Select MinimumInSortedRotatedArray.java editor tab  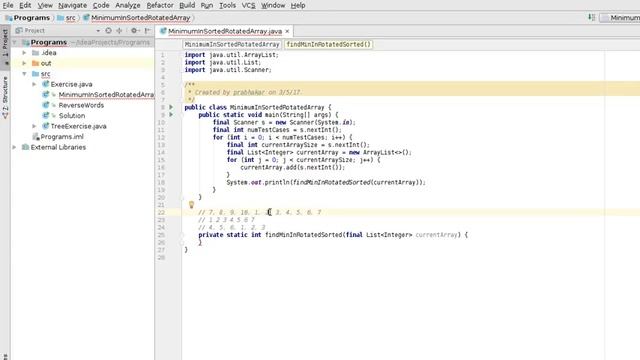coord(224,31)
